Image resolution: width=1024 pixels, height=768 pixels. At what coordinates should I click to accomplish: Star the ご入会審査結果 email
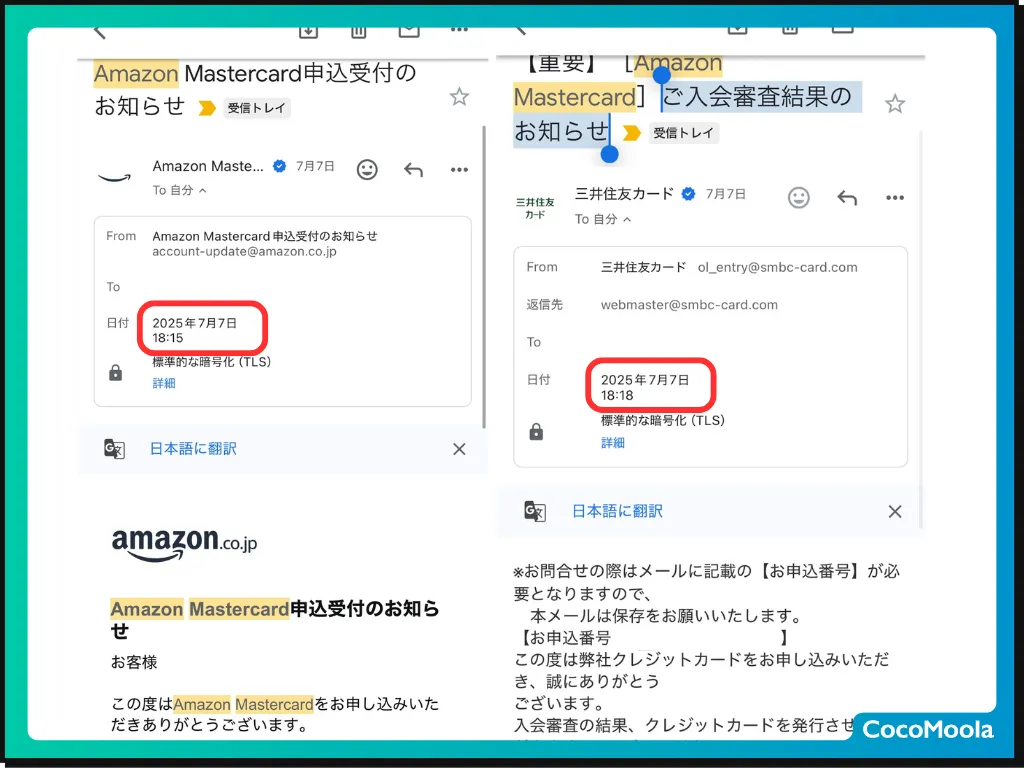tap(895, 104)
